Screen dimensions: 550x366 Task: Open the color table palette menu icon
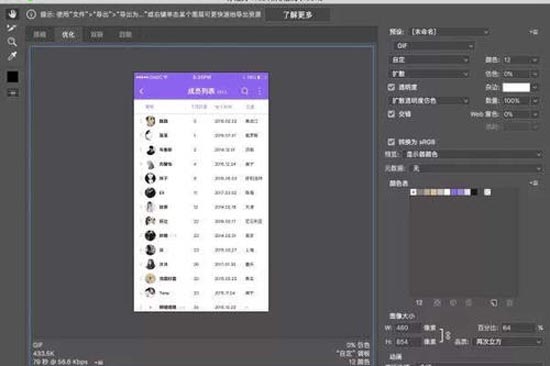click(x=534, y=183)
